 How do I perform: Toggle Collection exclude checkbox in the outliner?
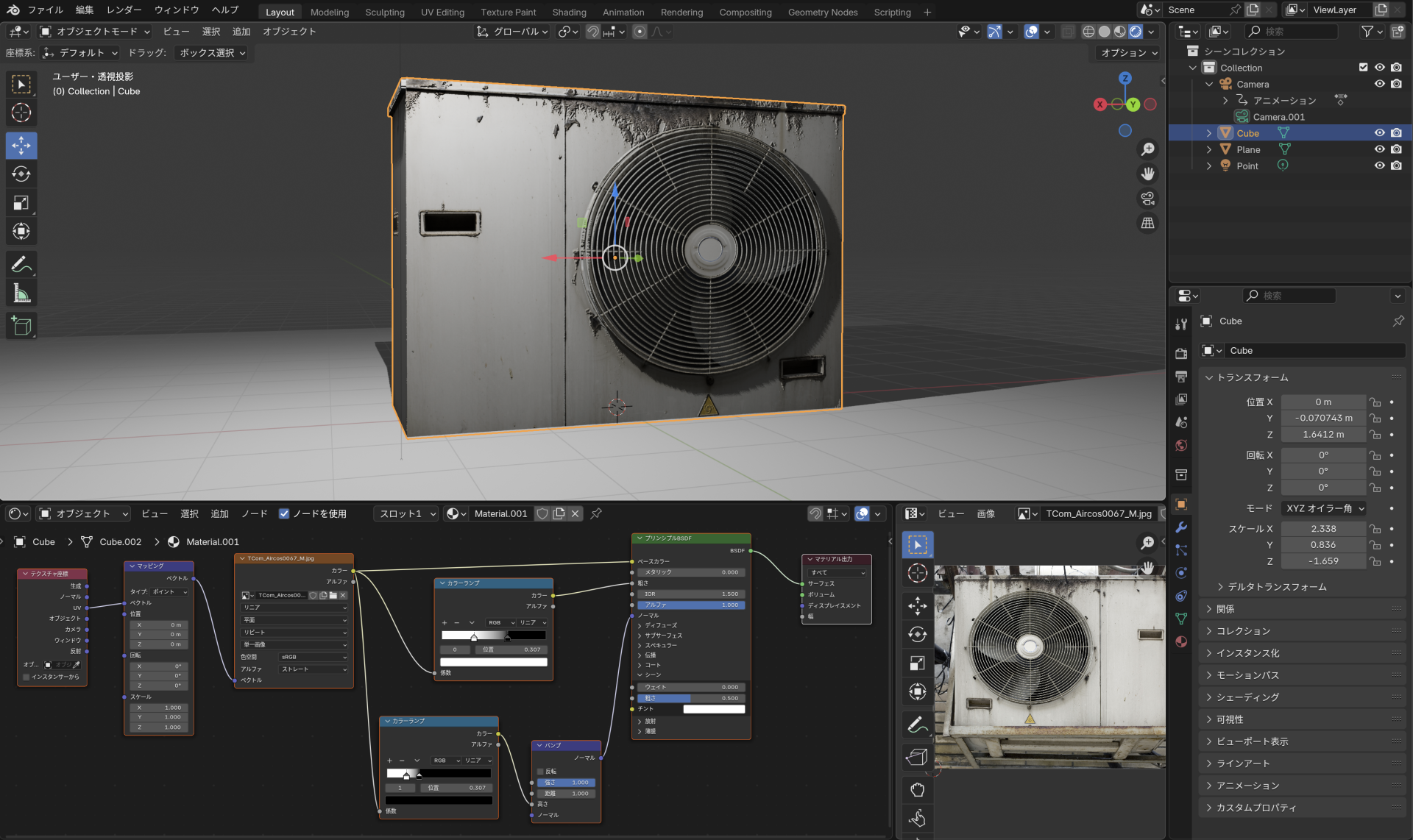pyautogui.click(x=1363, y=68)
